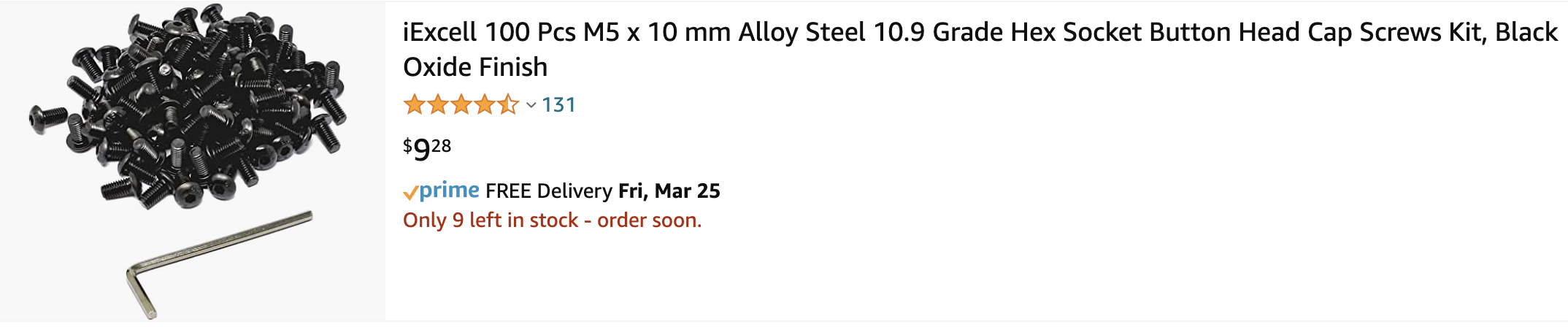Click the FREE Delivery text
Image resolution: width=1568 pixels, height=327 pixels.
[x=549, y=191]
